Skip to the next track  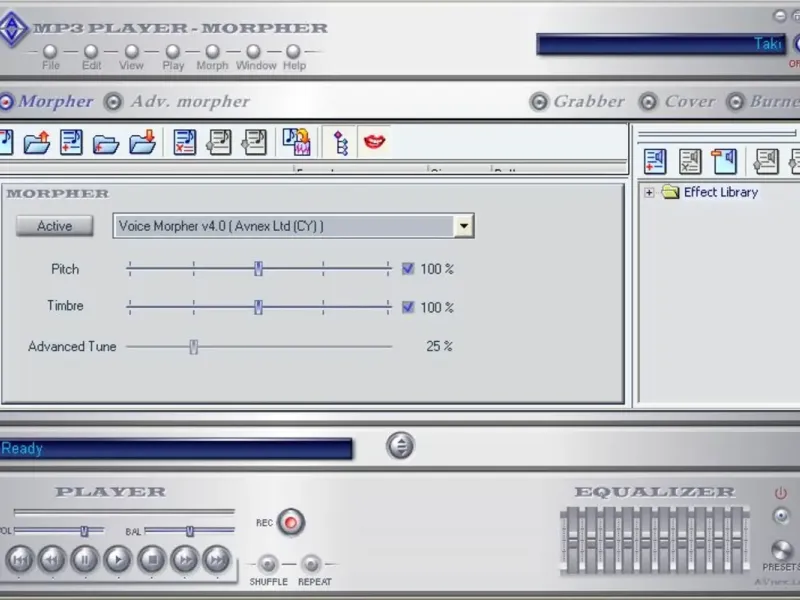[x=217, y=560]
